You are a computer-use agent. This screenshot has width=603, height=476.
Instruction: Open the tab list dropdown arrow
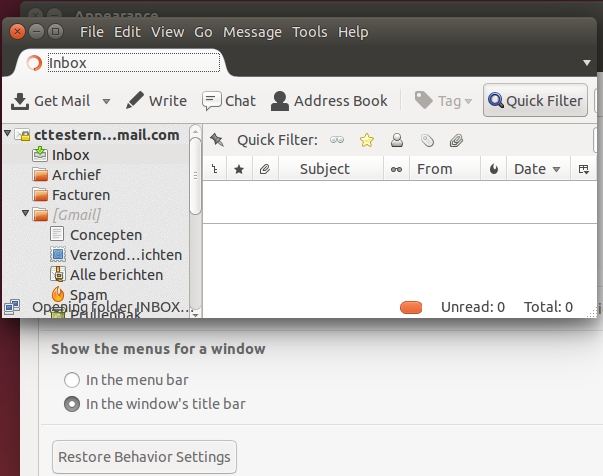(x=587, y=63)
